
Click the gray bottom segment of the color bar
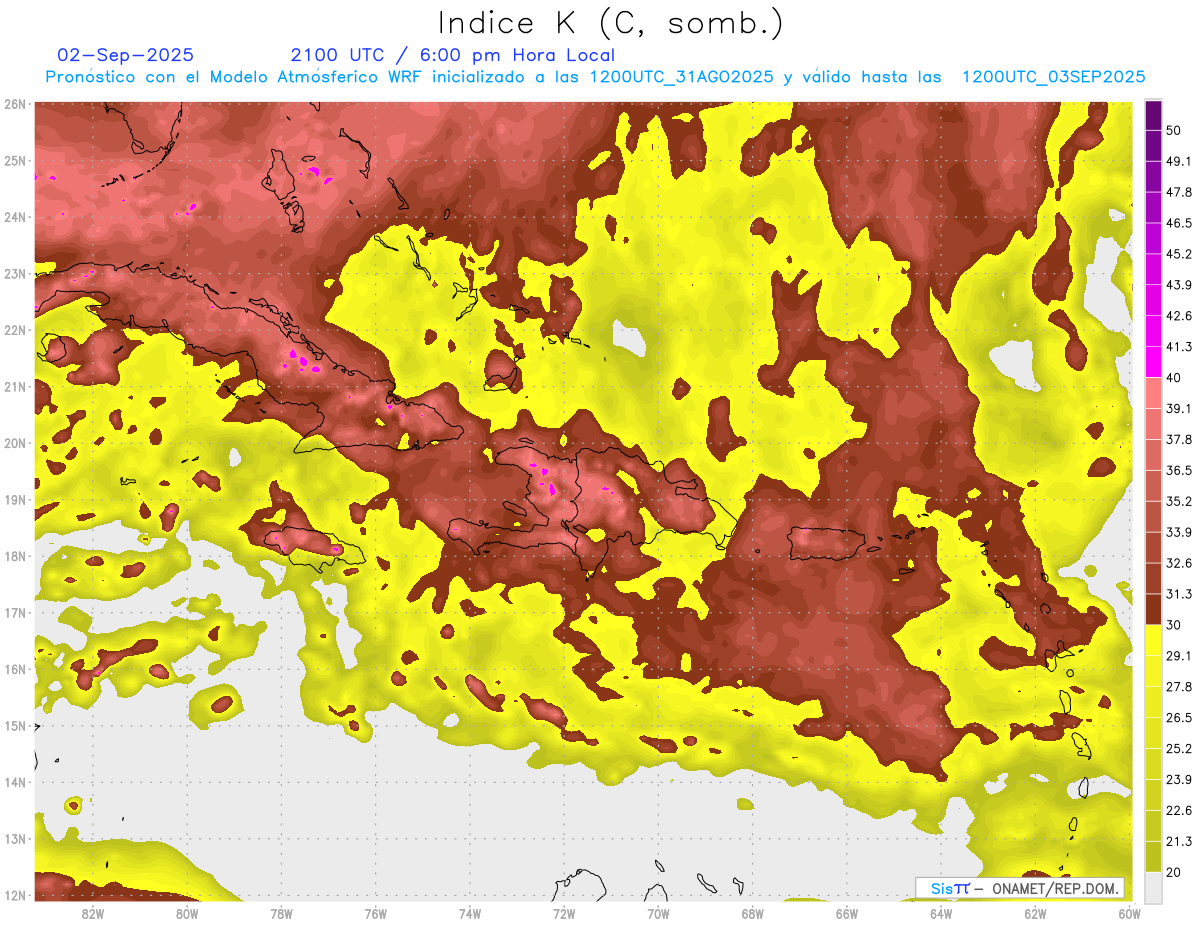pyautogui.click(x=1153, y=886)
